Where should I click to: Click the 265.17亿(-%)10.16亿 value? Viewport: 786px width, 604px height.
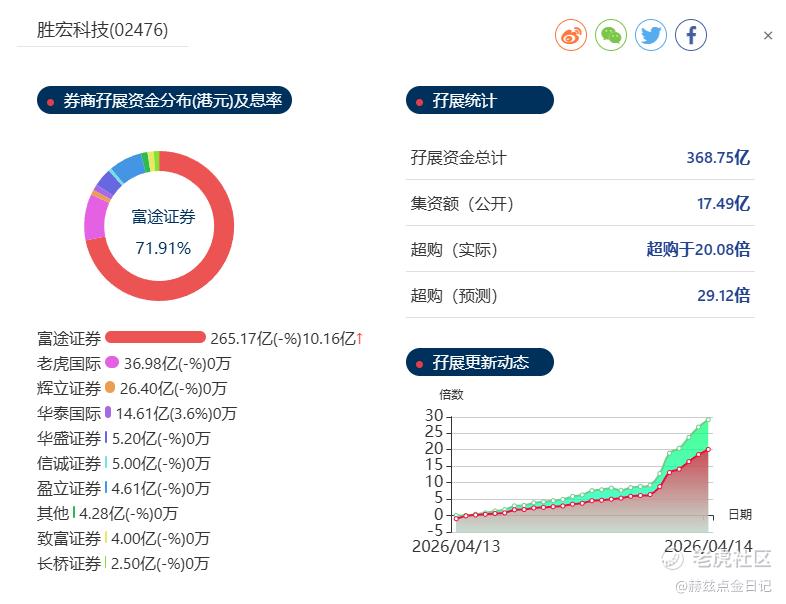click(x=283, y=339)
